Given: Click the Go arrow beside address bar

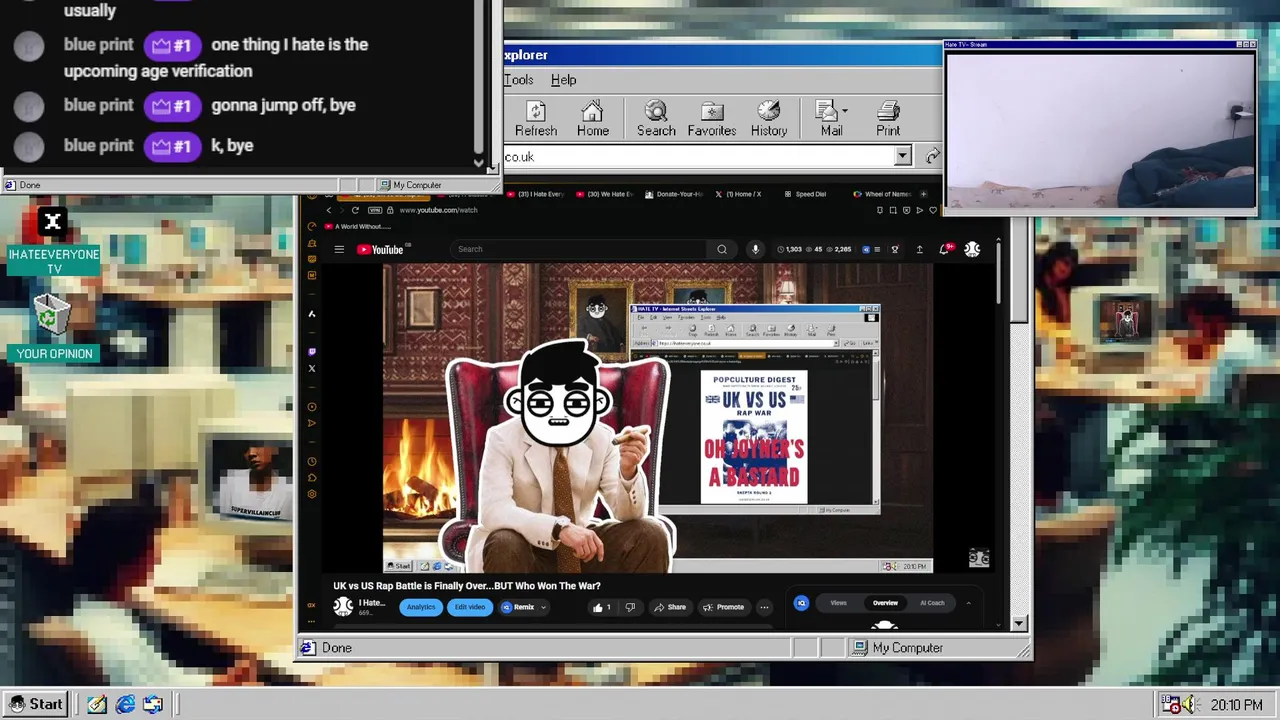Looking at the screenshot, I should pos(932,156).
